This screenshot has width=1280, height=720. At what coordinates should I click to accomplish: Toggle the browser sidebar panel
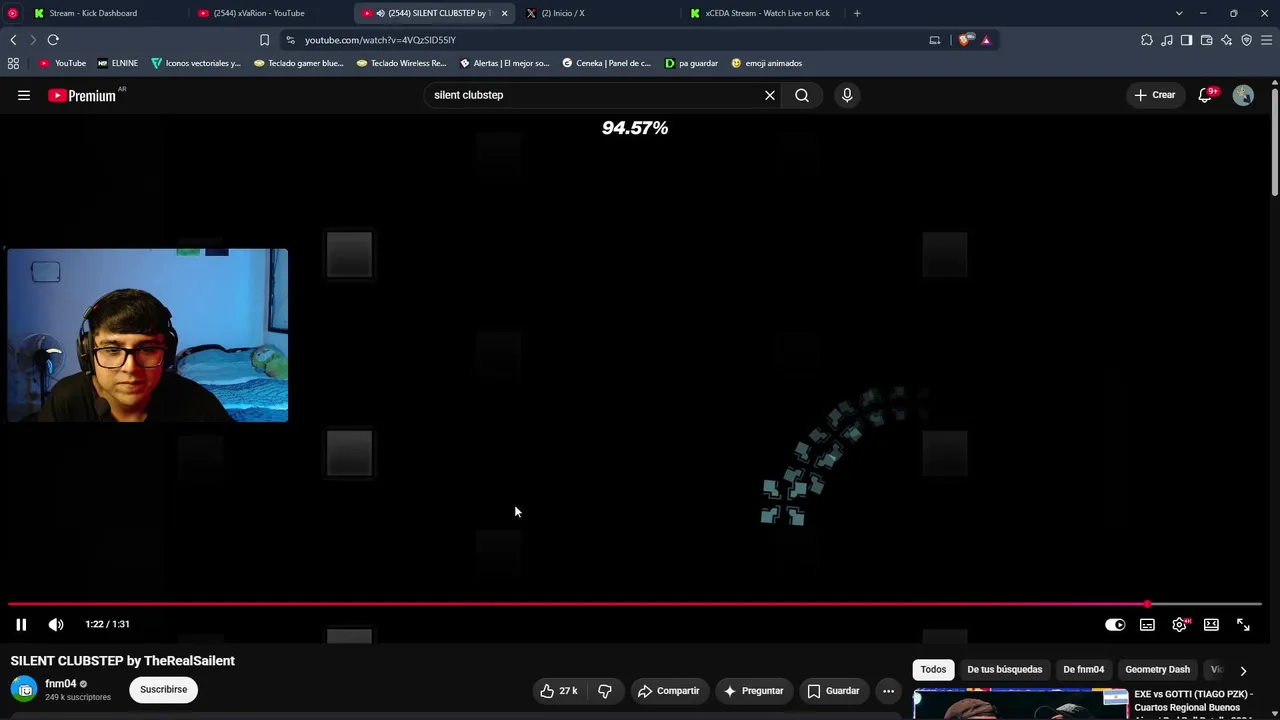1186,40
